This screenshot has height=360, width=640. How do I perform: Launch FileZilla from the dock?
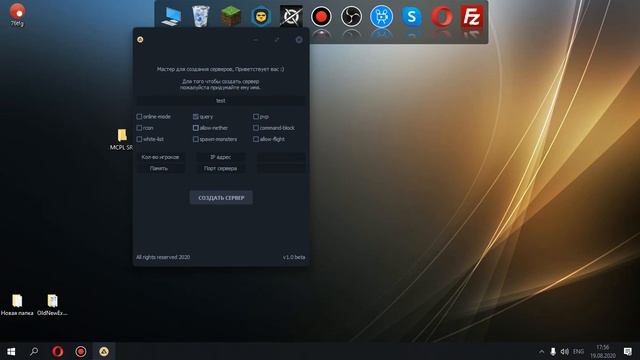[x=472, y=17]
